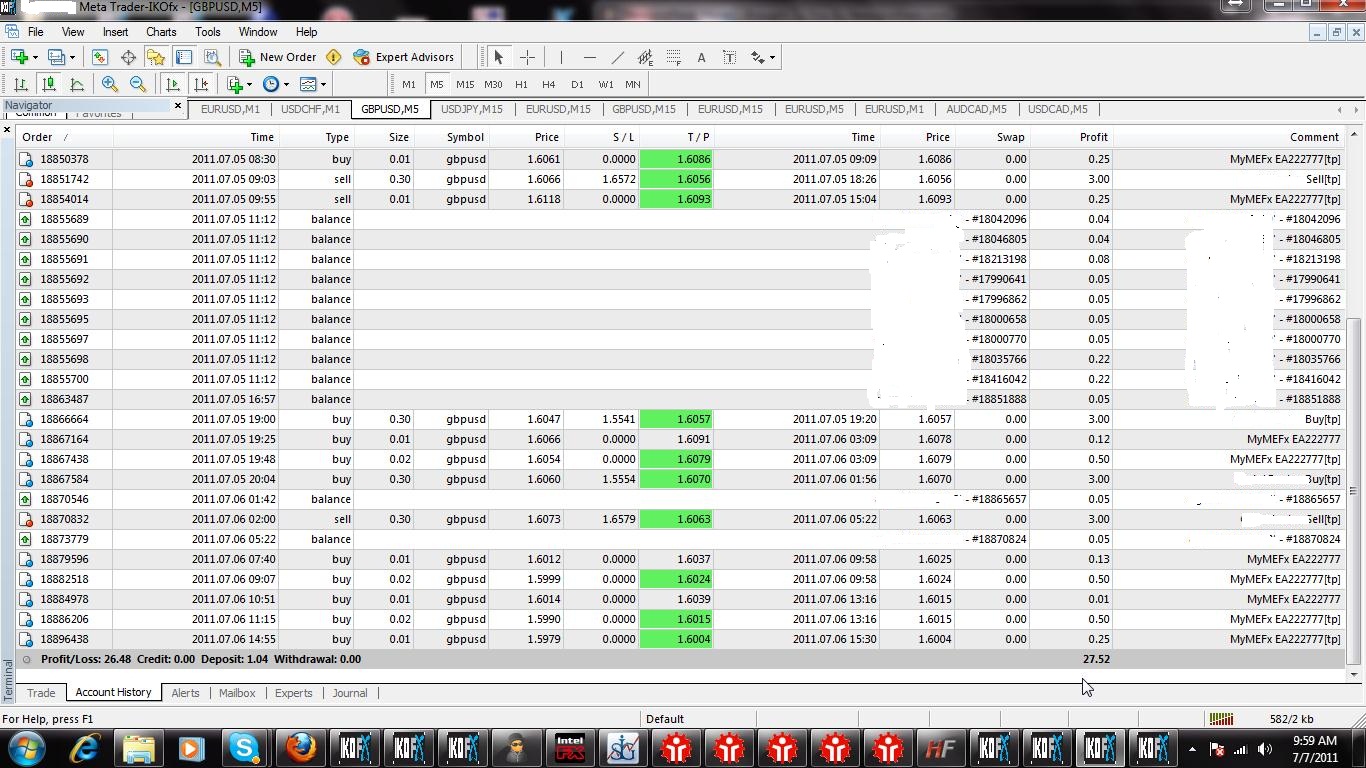Open the Charts menu
Screen dimensions: 1366x768
tap(161, 32)
